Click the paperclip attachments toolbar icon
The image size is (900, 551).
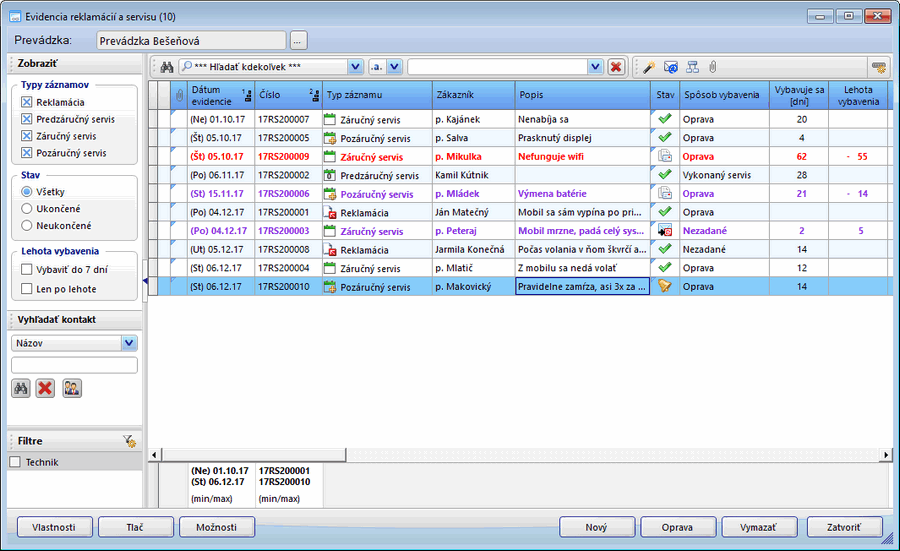pos(713,67)
